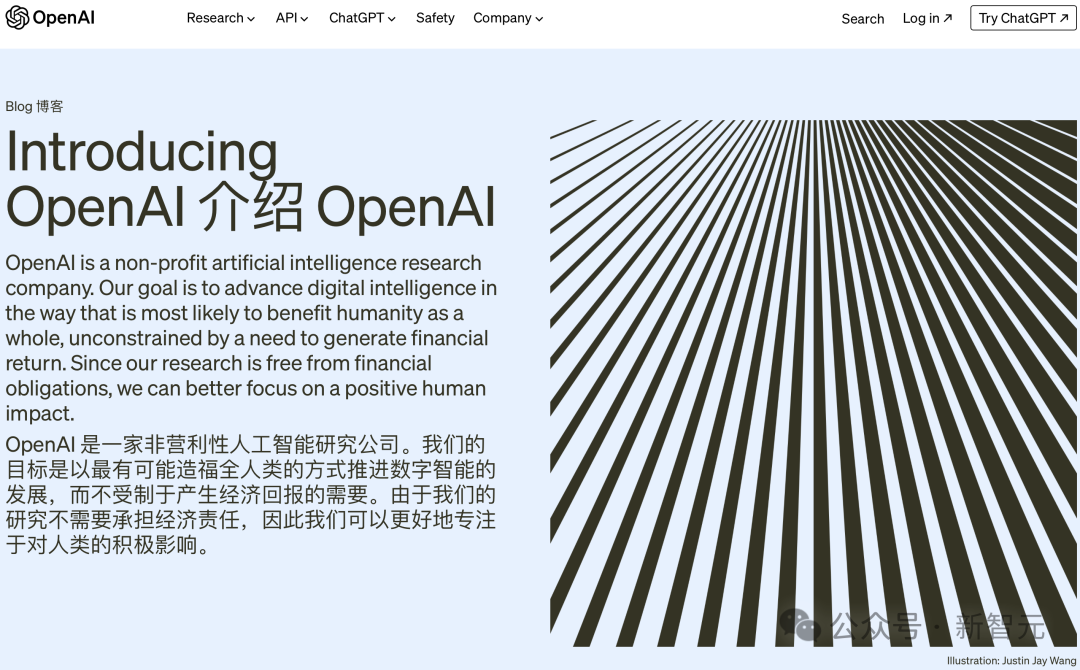The image size is (1080, 670).
Task: Open the Research navigation menu
Action: point(215,18)
